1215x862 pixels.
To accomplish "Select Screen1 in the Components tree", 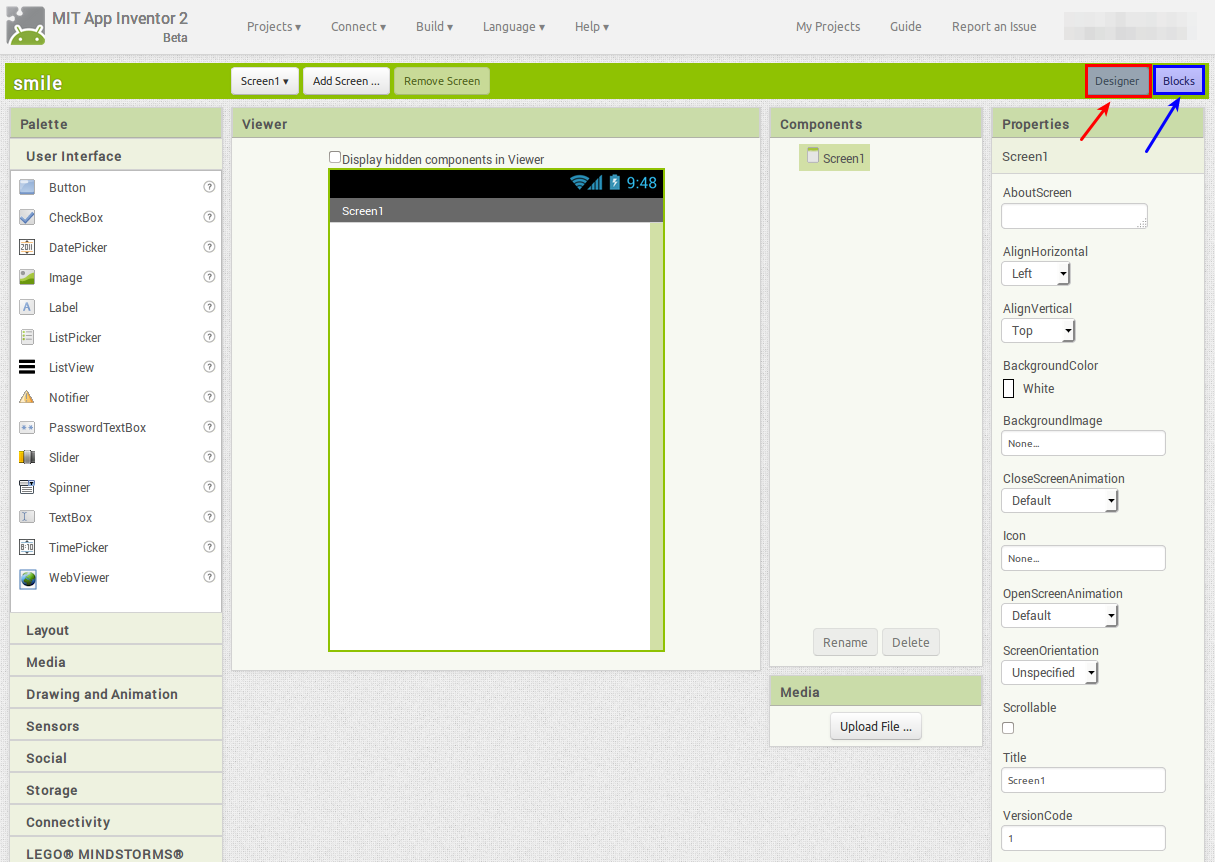I will [834, 157].
